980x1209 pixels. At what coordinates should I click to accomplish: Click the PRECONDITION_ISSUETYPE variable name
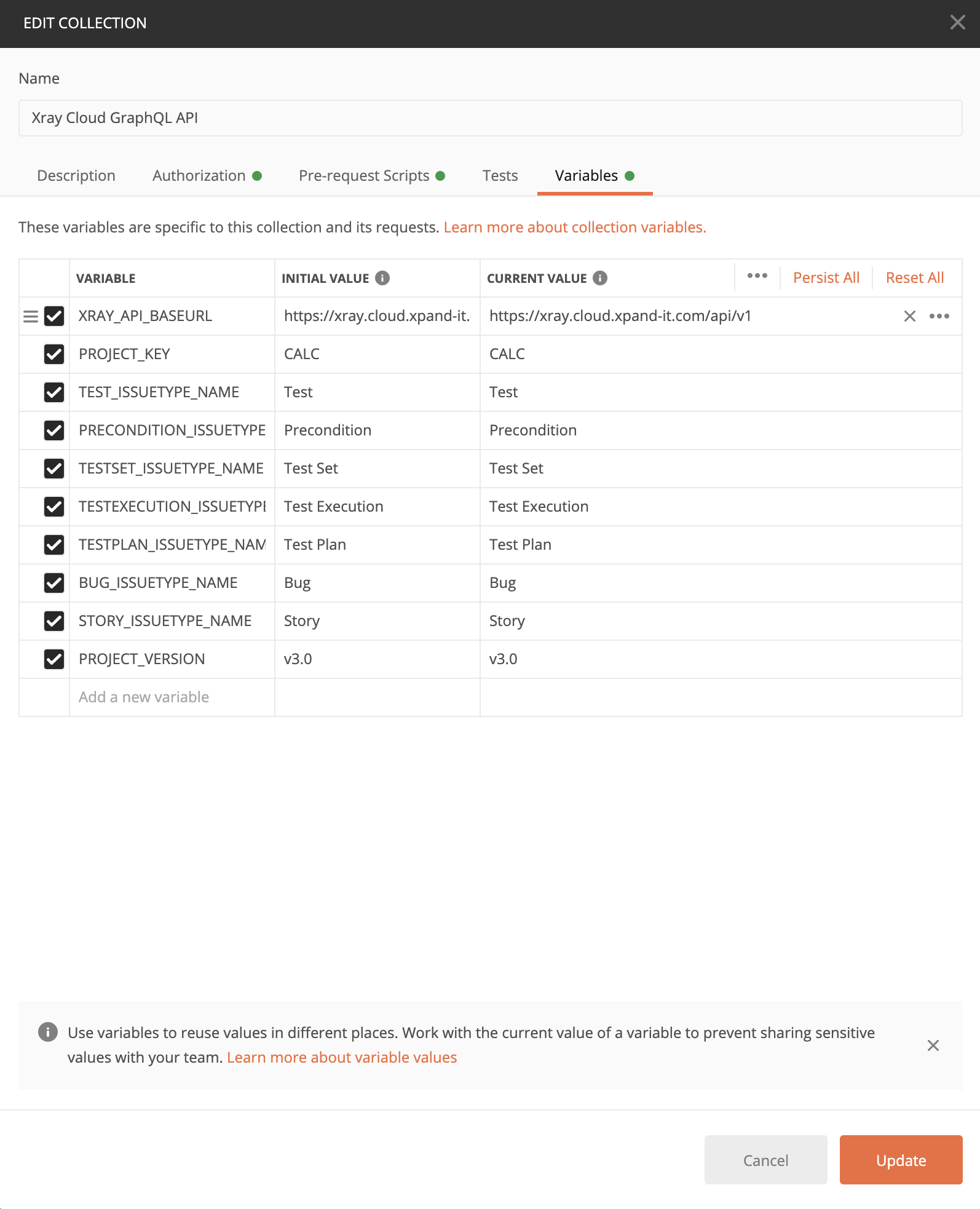click(172, 430)
